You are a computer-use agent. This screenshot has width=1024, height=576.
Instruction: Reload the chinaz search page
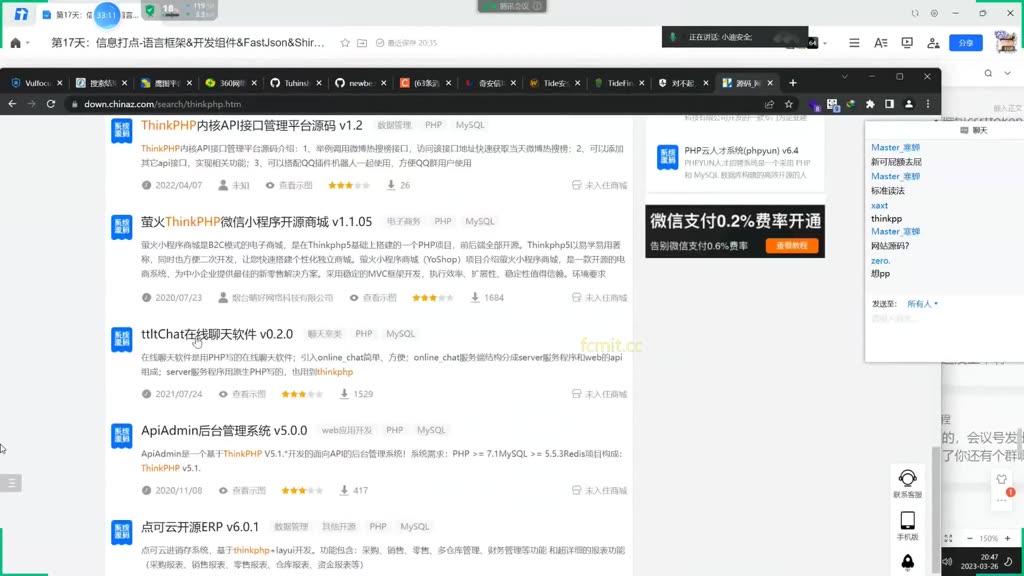(51, 104)
